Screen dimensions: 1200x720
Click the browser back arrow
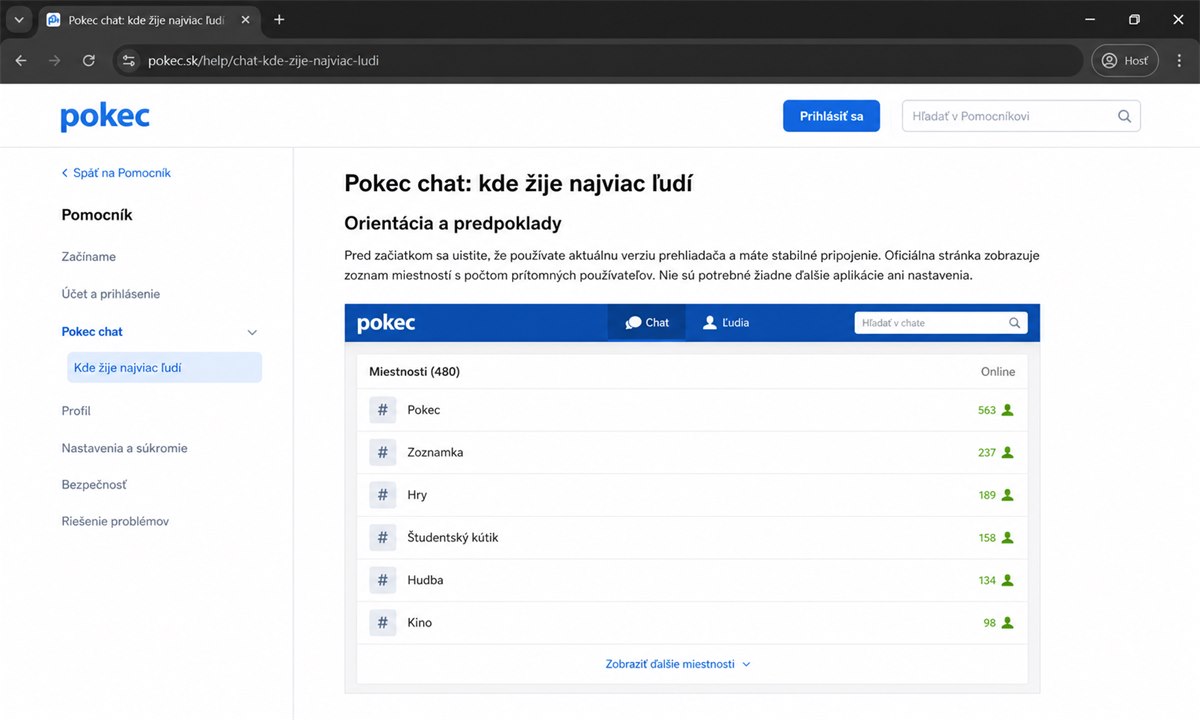[x=21, y=60]
